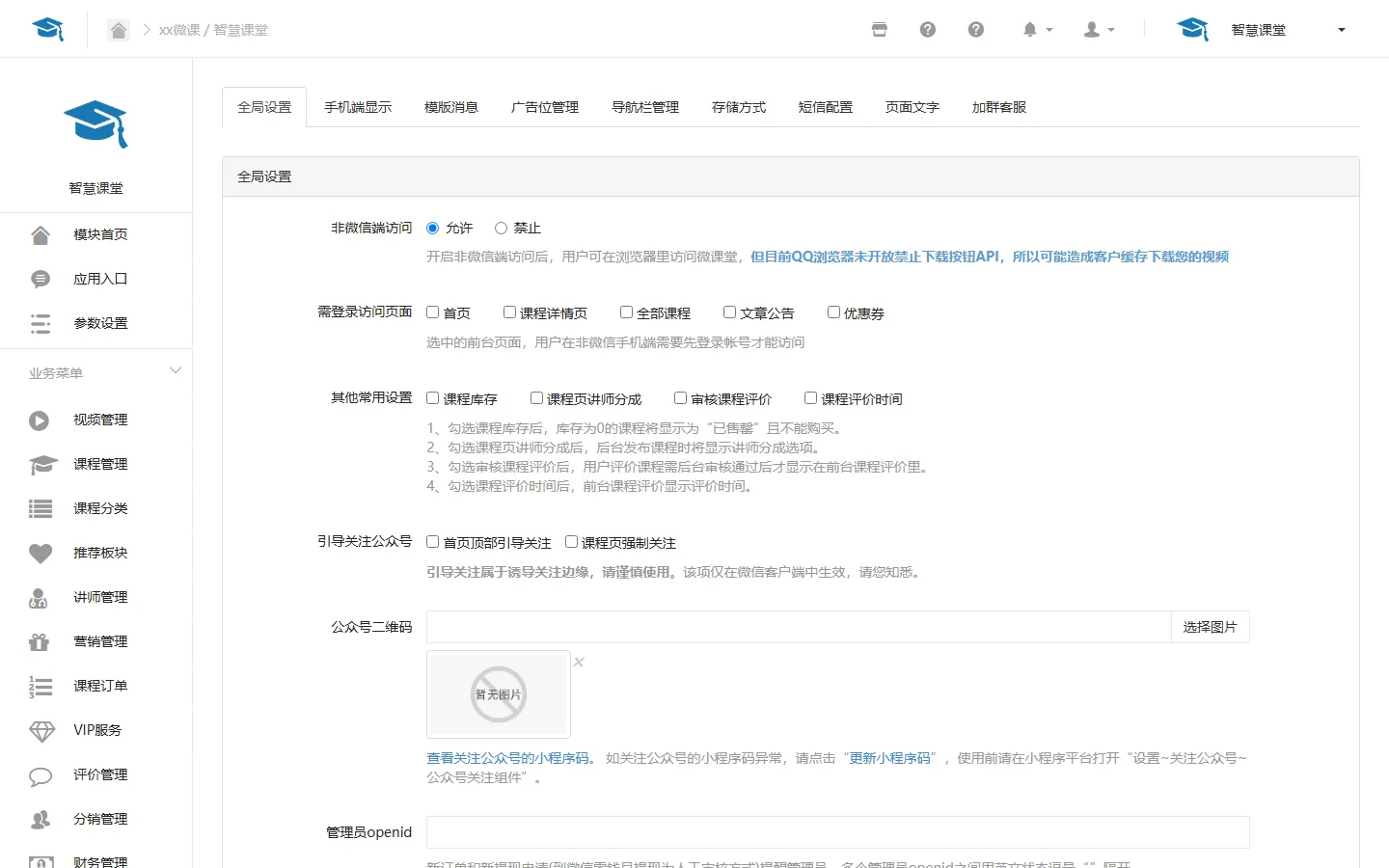
Task: Click the play icon beside 视频管理
Action: tap(40, 420)
